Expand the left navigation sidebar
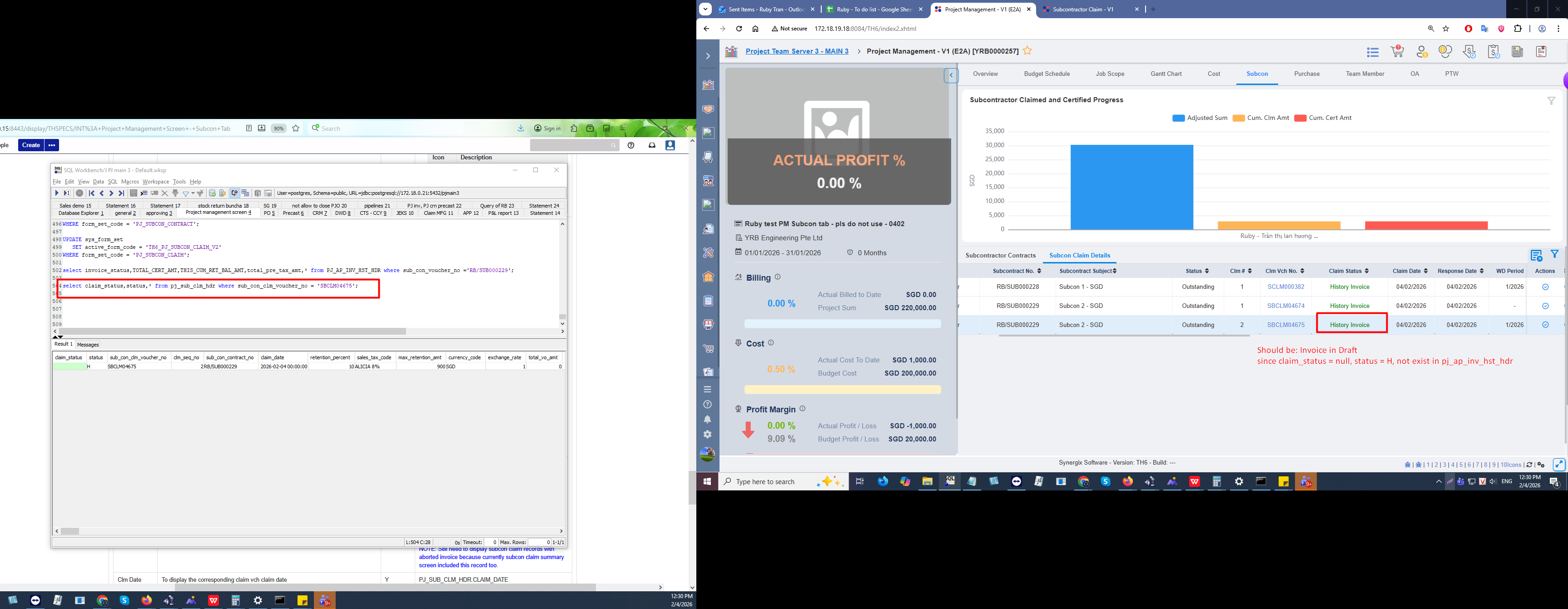The image size is (1568, 609). pyautogui.click(x=707, y=56)
